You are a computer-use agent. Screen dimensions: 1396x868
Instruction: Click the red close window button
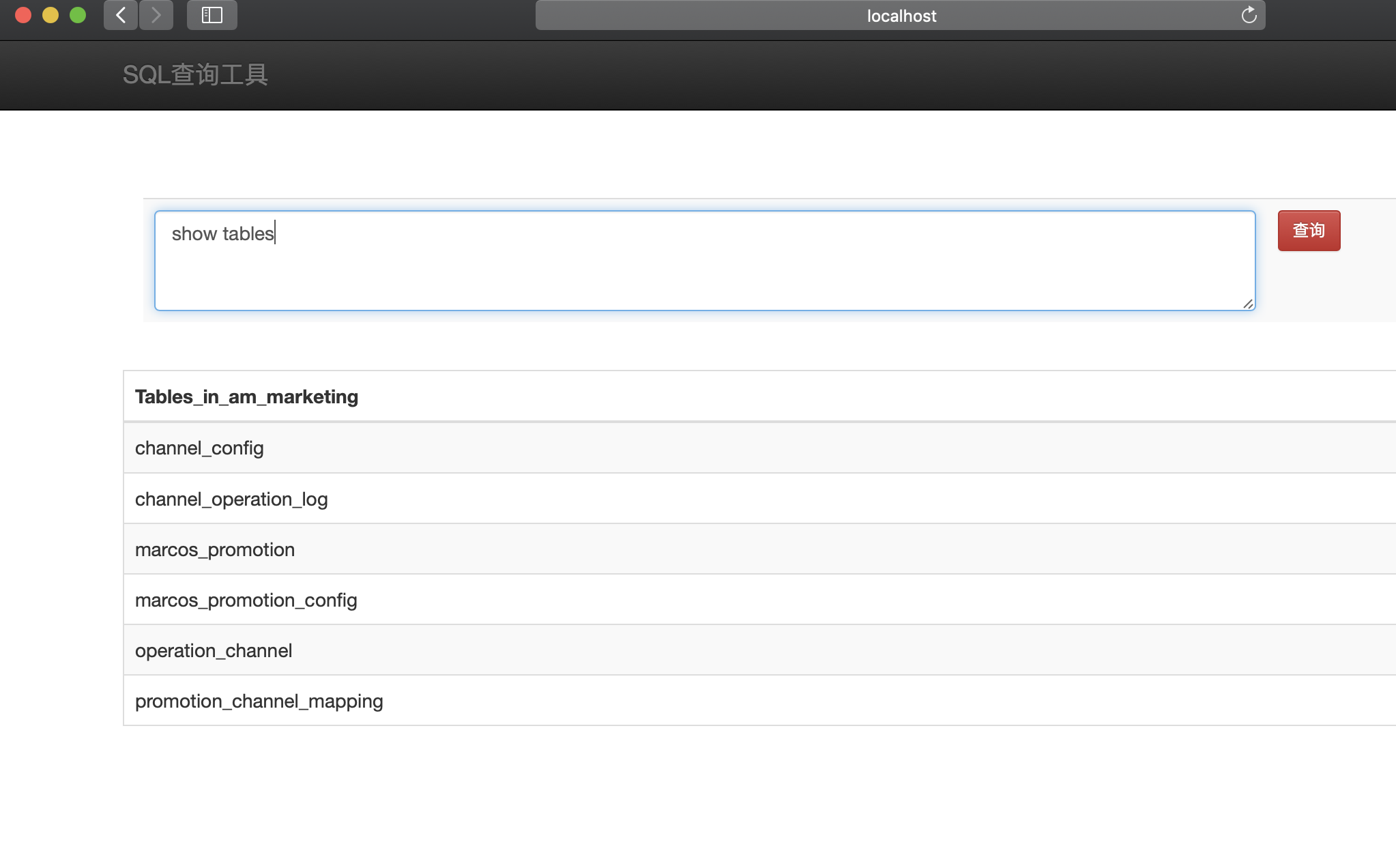pos(23,15)
